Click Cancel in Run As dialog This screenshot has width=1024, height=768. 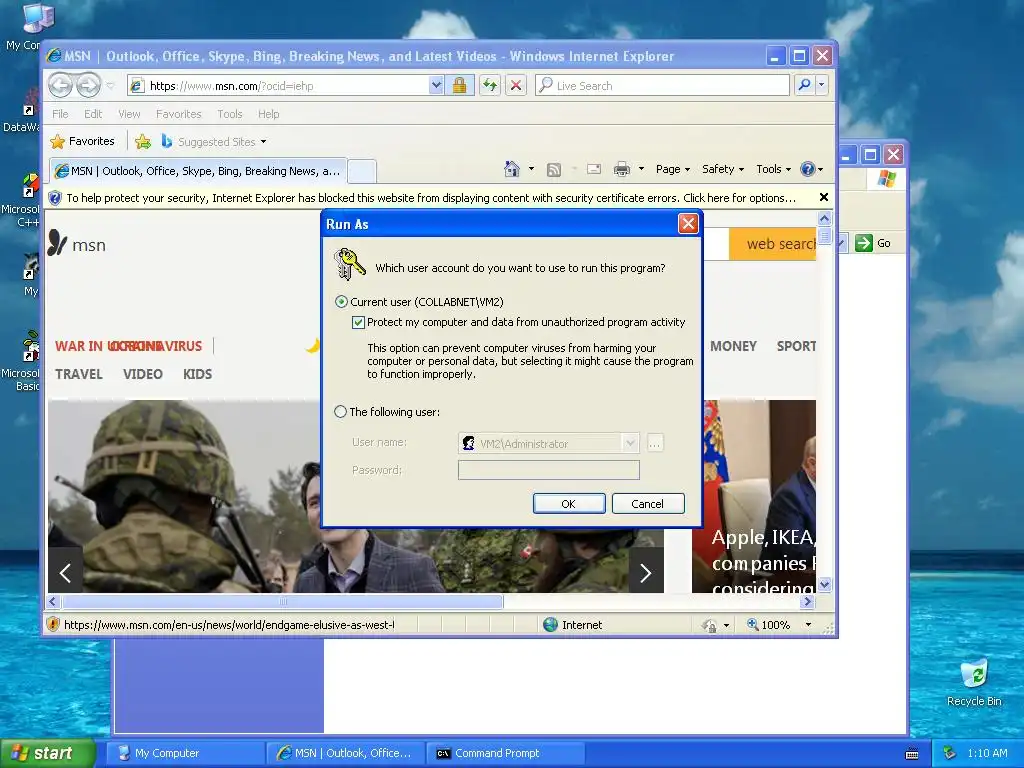click(648, 504)
